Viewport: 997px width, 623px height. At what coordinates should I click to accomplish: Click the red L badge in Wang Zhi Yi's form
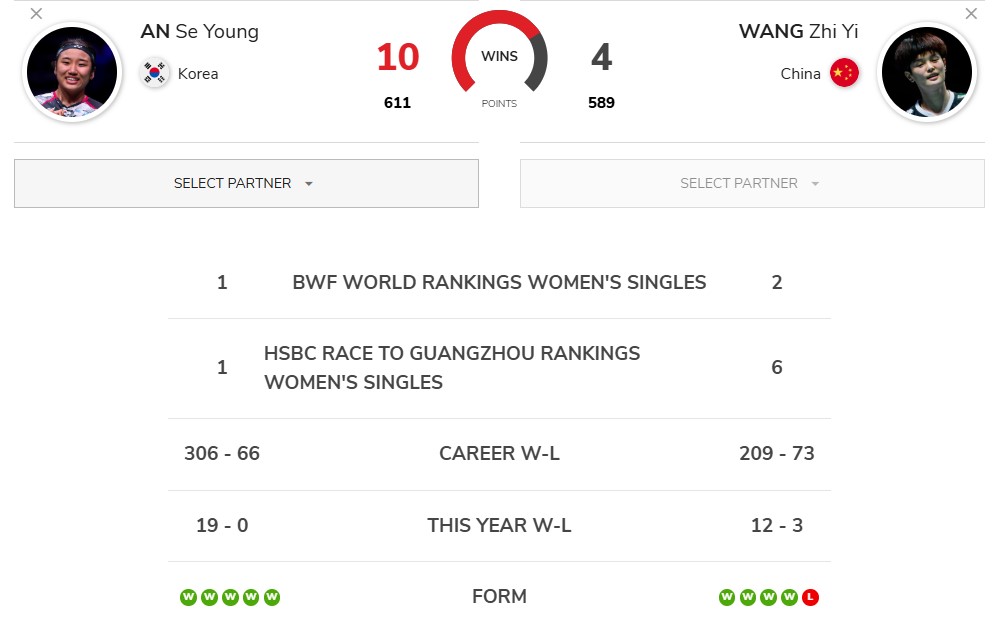point(810,596)
